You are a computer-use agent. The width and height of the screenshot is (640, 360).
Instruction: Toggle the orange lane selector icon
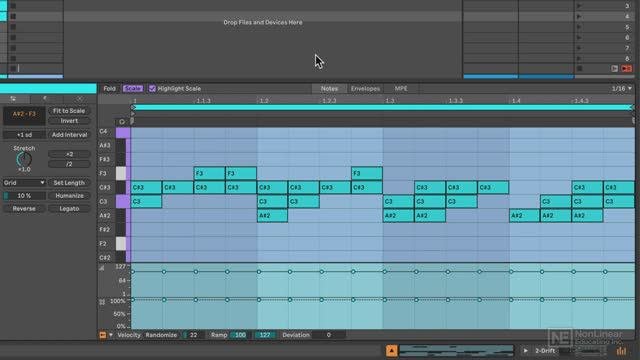click(x=102, y=335)
